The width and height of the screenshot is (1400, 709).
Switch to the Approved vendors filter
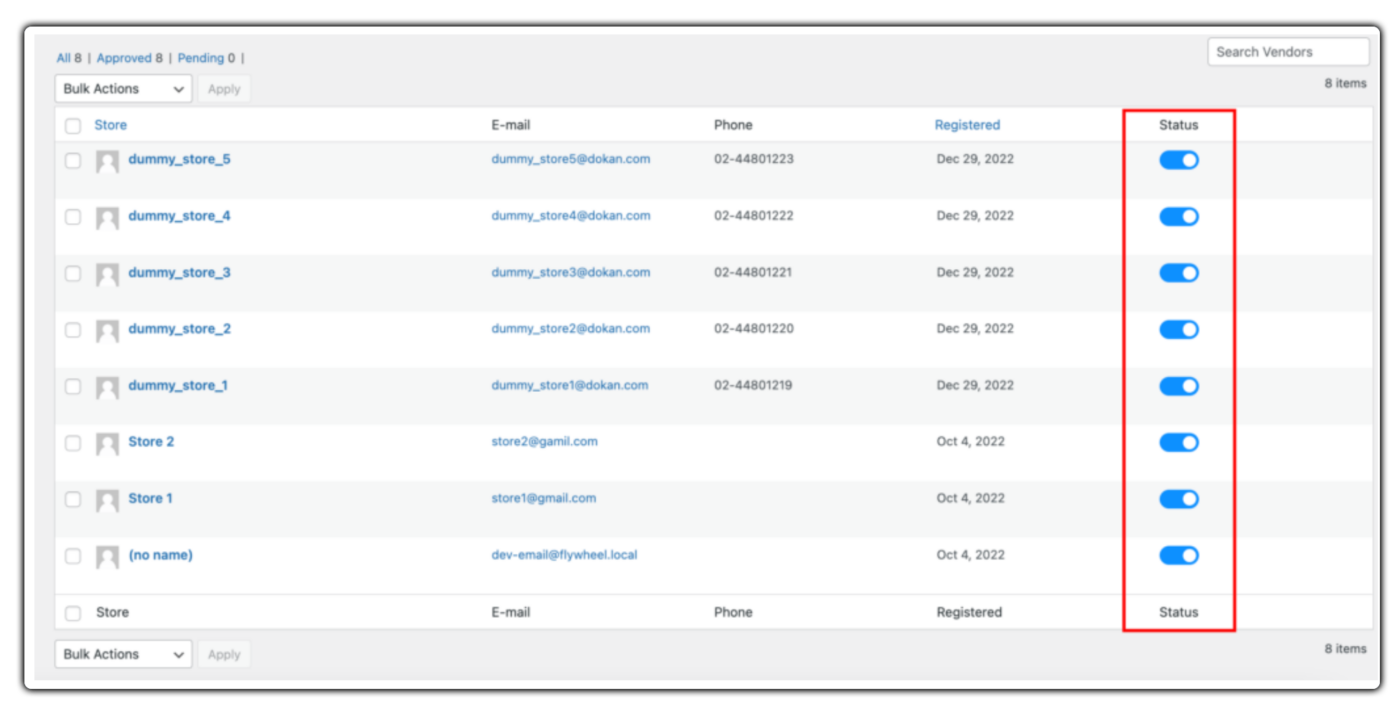(124, 57)
